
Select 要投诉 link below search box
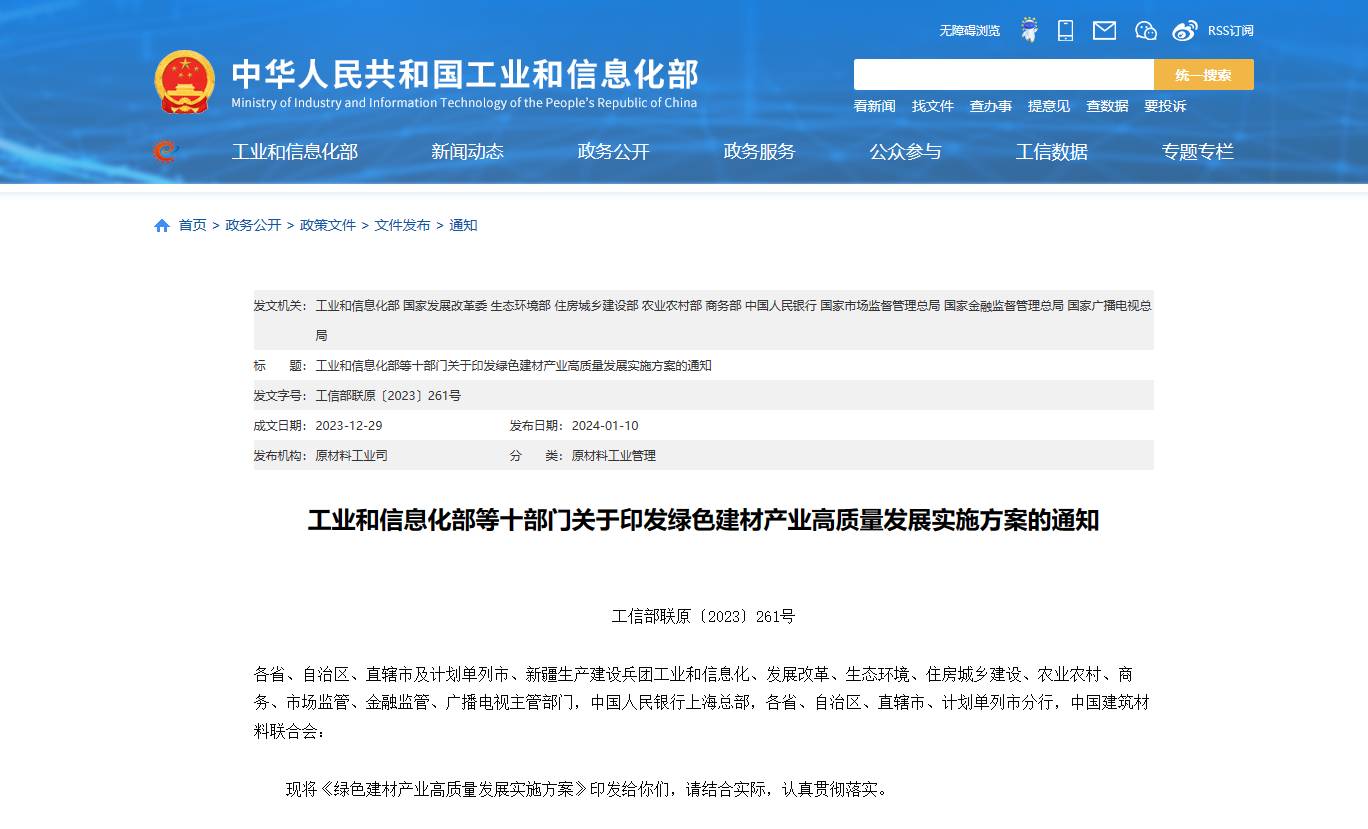coord(1165,106)
